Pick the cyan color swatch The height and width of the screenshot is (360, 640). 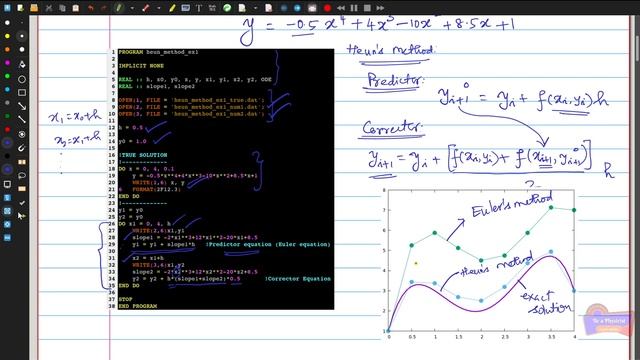[x=7, y=89]
